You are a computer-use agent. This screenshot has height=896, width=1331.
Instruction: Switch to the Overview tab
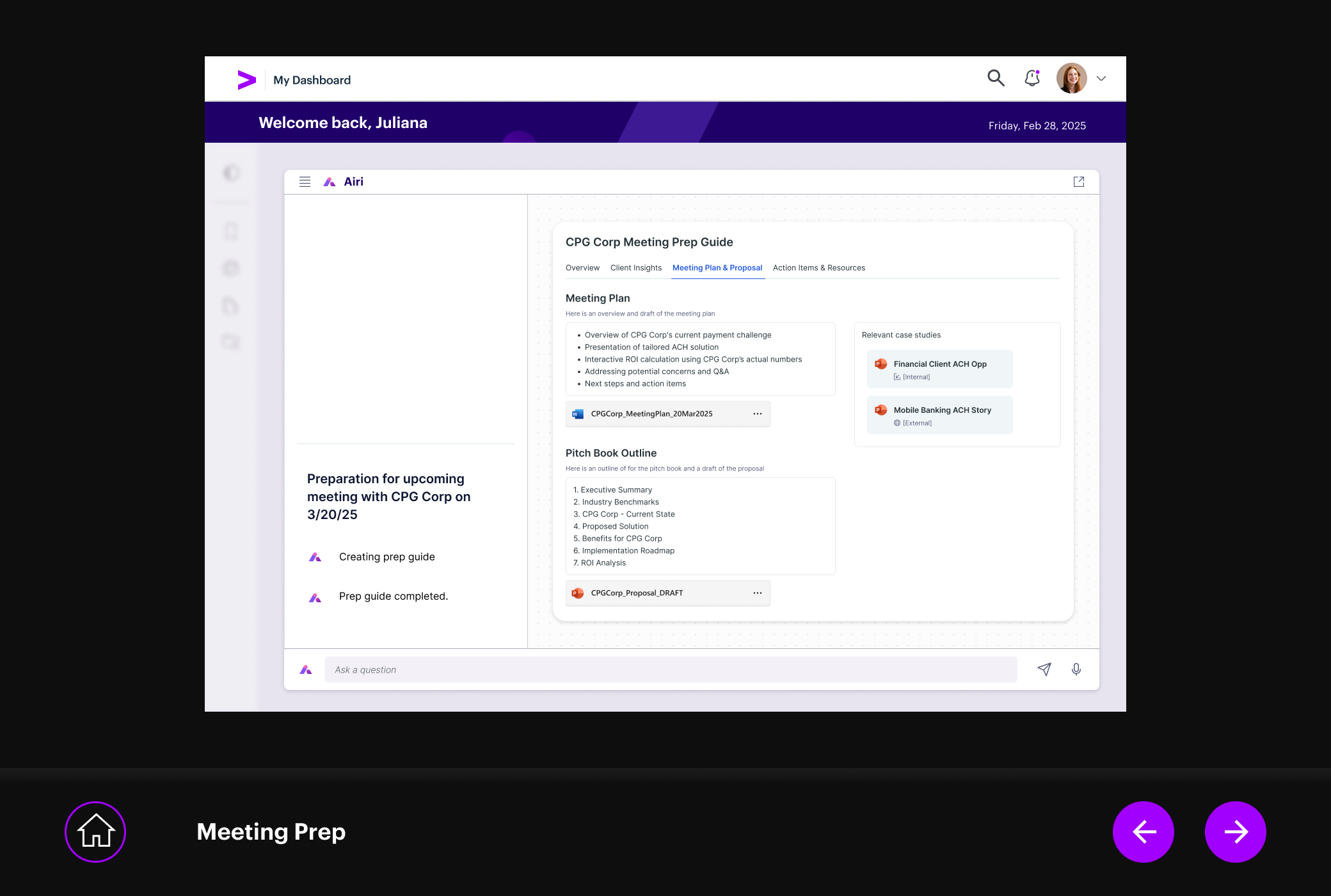tap(582, 268)
